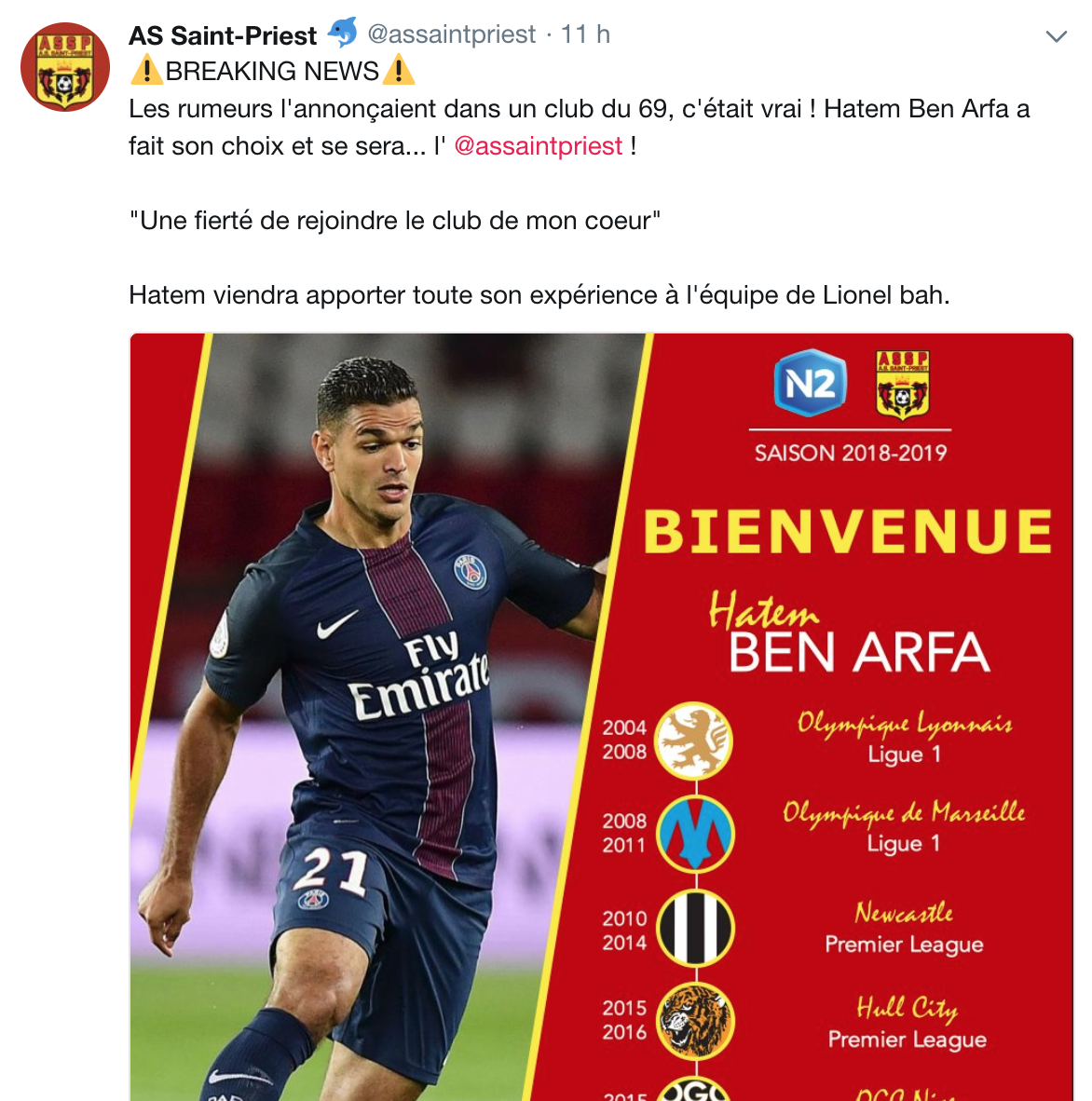1092x1101 pixels.
Task: Expand the tweet options chevron menu
Action: (x=1057, y=35)
